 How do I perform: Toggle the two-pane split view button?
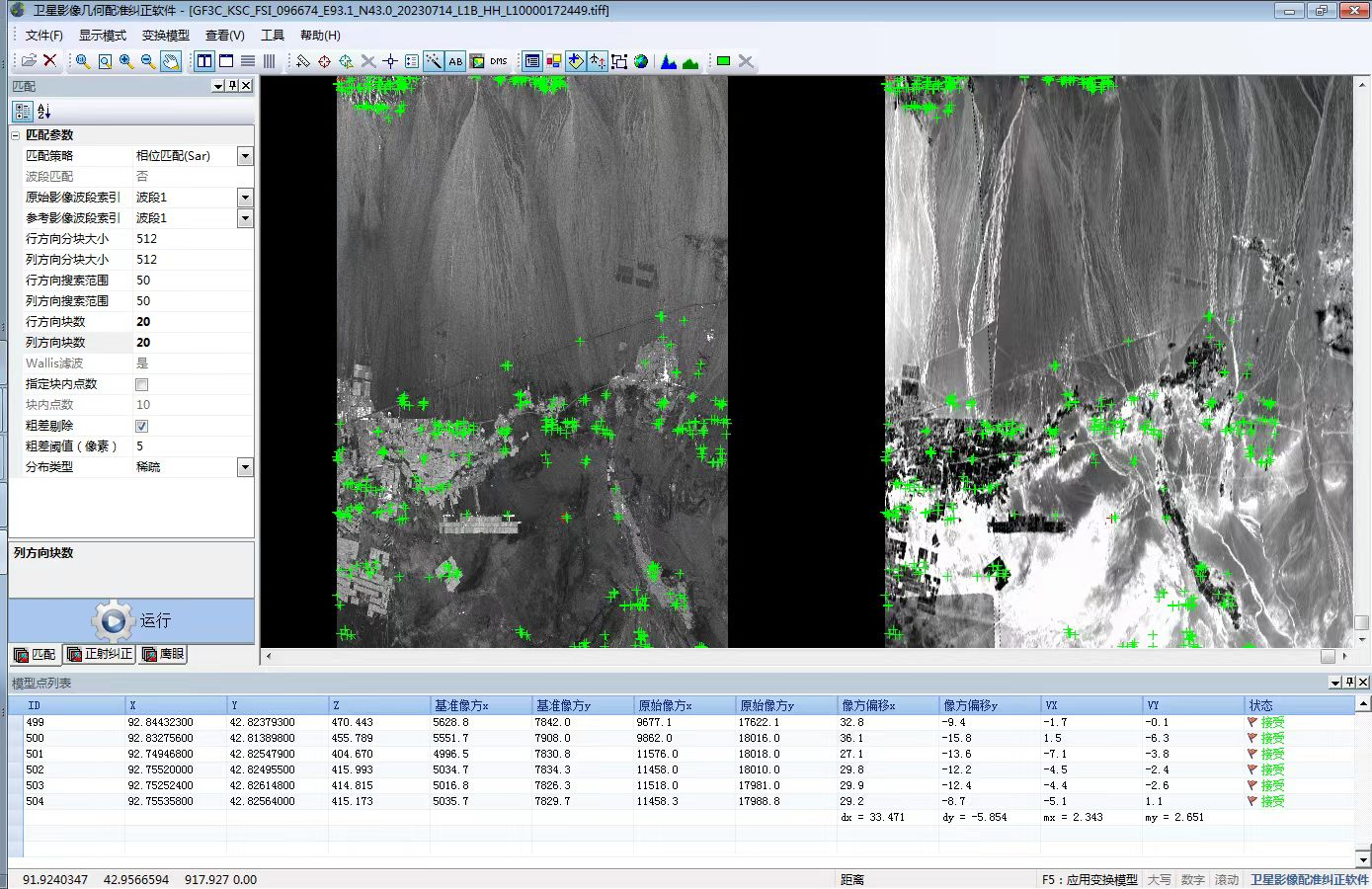pyautogui.click(x=204, y=61)
